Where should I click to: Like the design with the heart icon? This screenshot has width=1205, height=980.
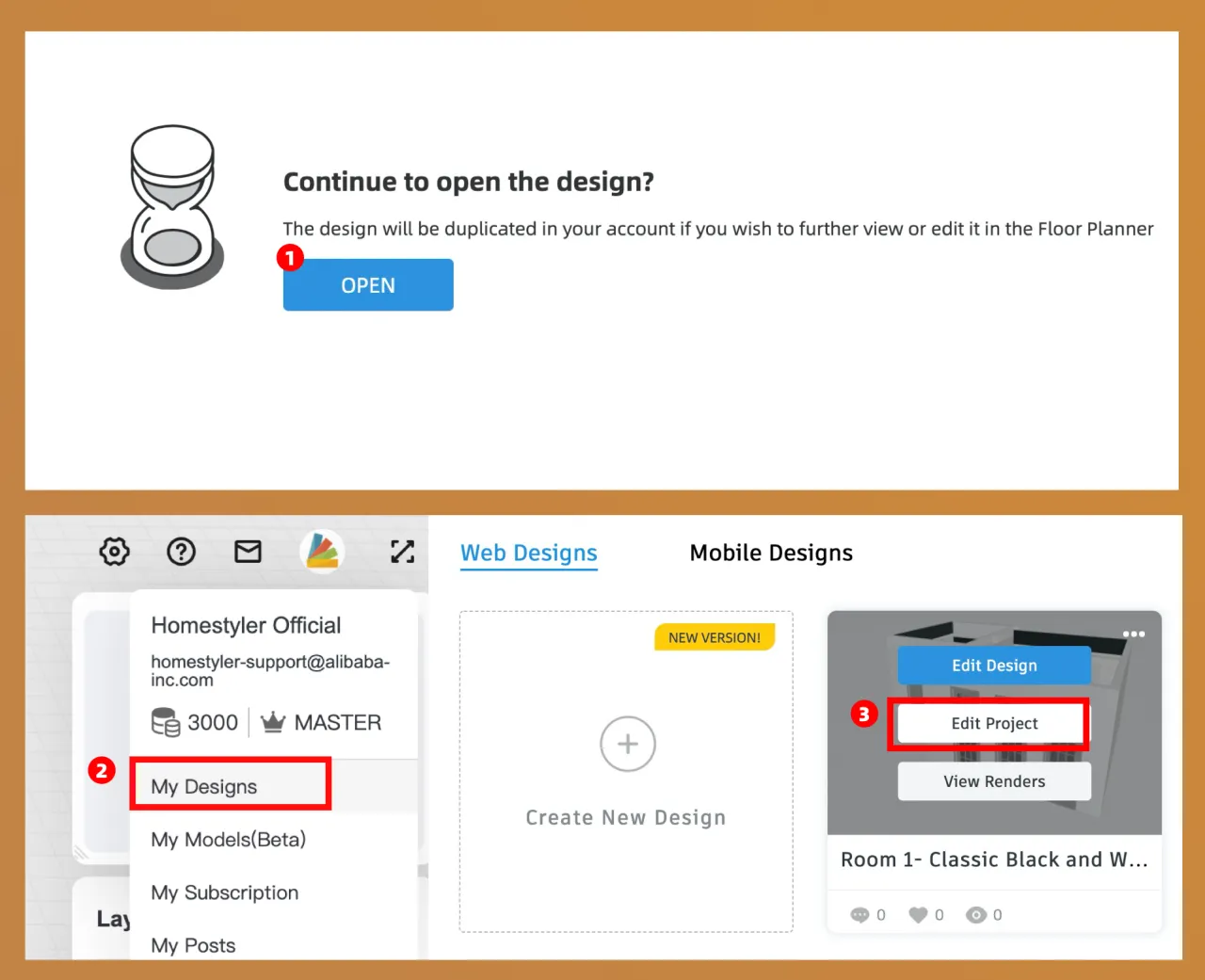[918, 915]
